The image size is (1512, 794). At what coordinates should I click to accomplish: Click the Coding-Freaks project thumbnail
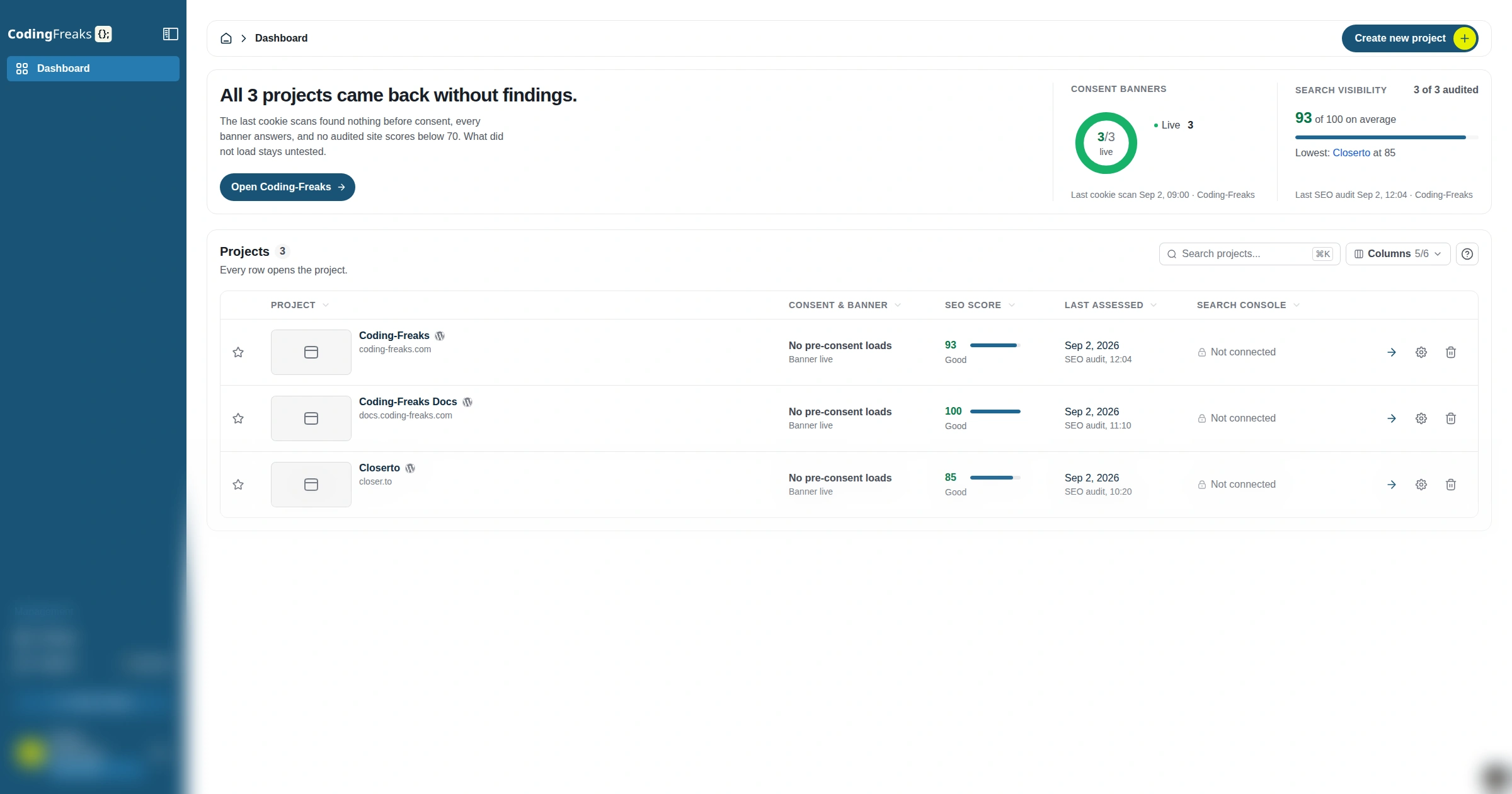pyautogui.click(x=311, y=352)
